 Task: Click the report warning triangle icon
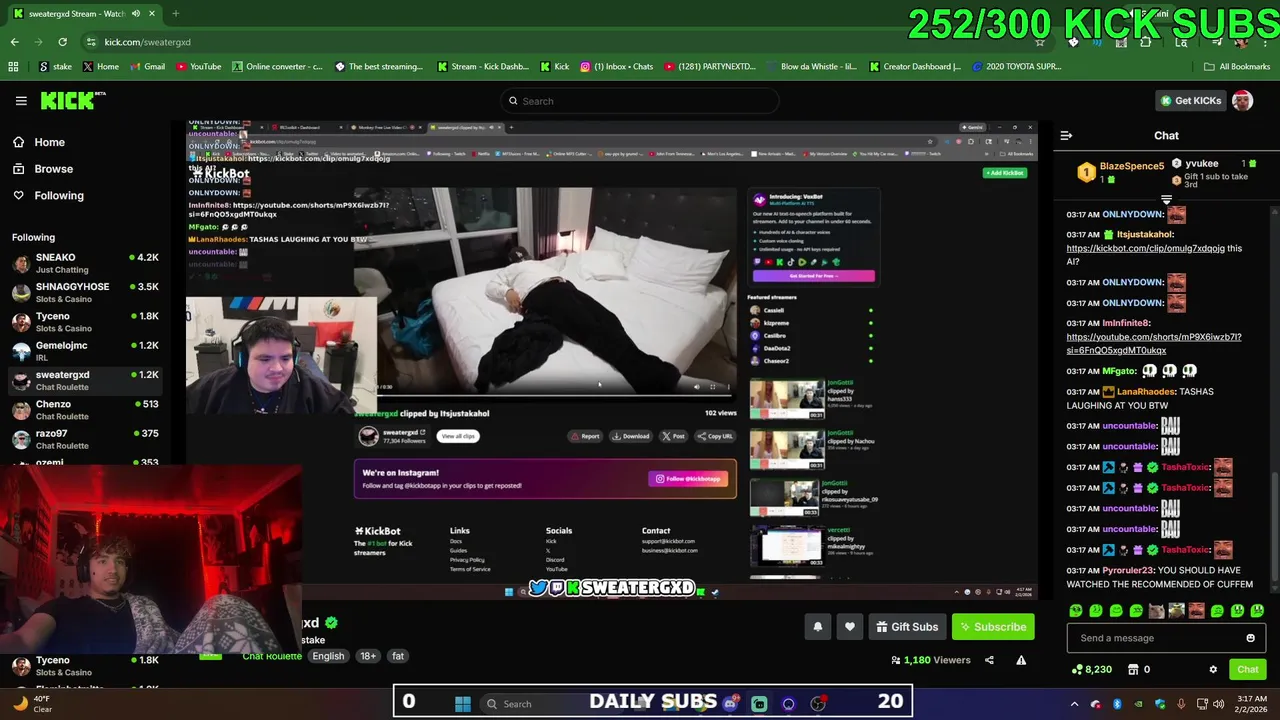[1021, 660]
